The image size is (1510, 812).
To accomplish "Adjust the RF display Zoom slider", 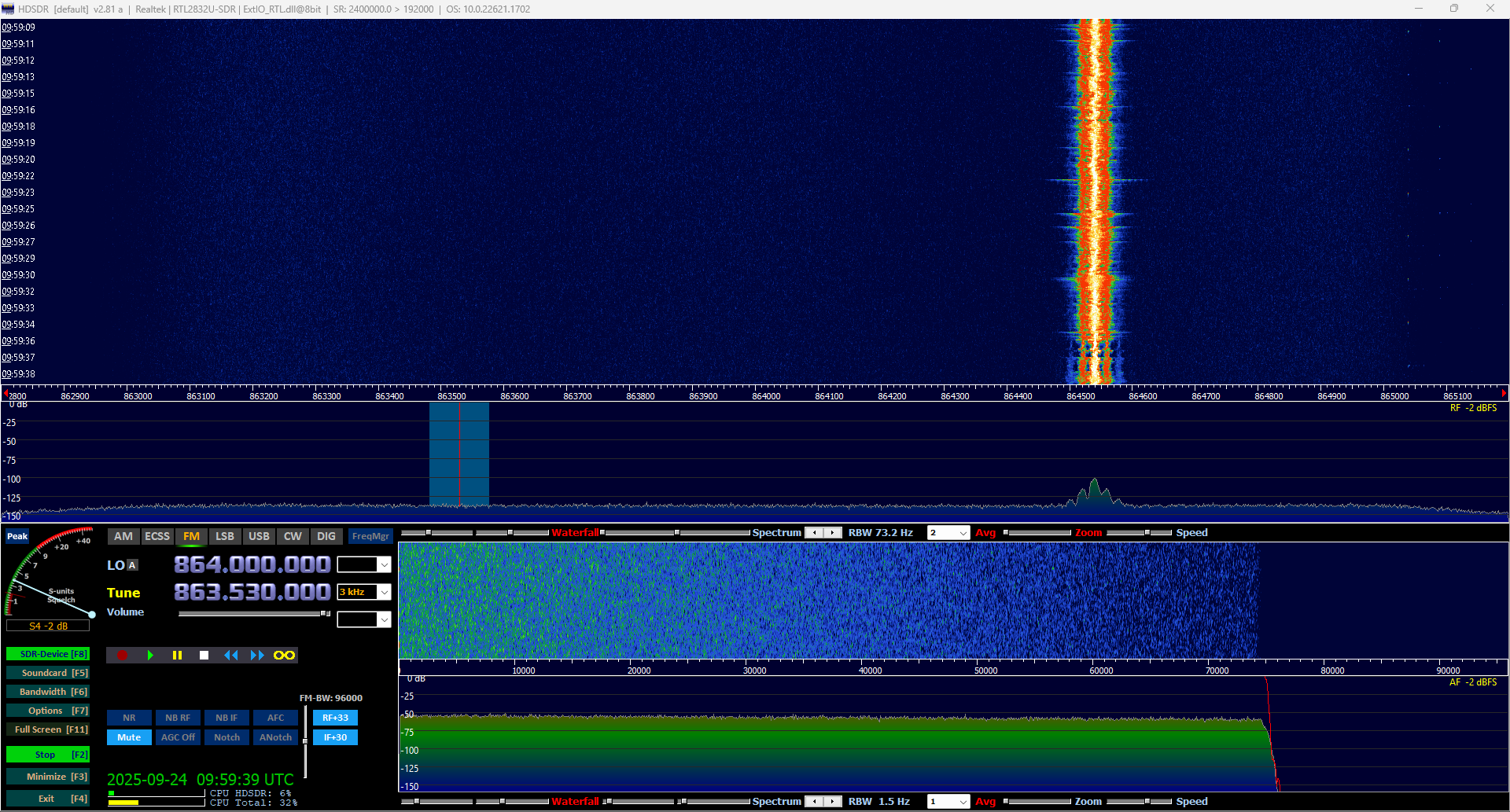I will pos(1038,533).
